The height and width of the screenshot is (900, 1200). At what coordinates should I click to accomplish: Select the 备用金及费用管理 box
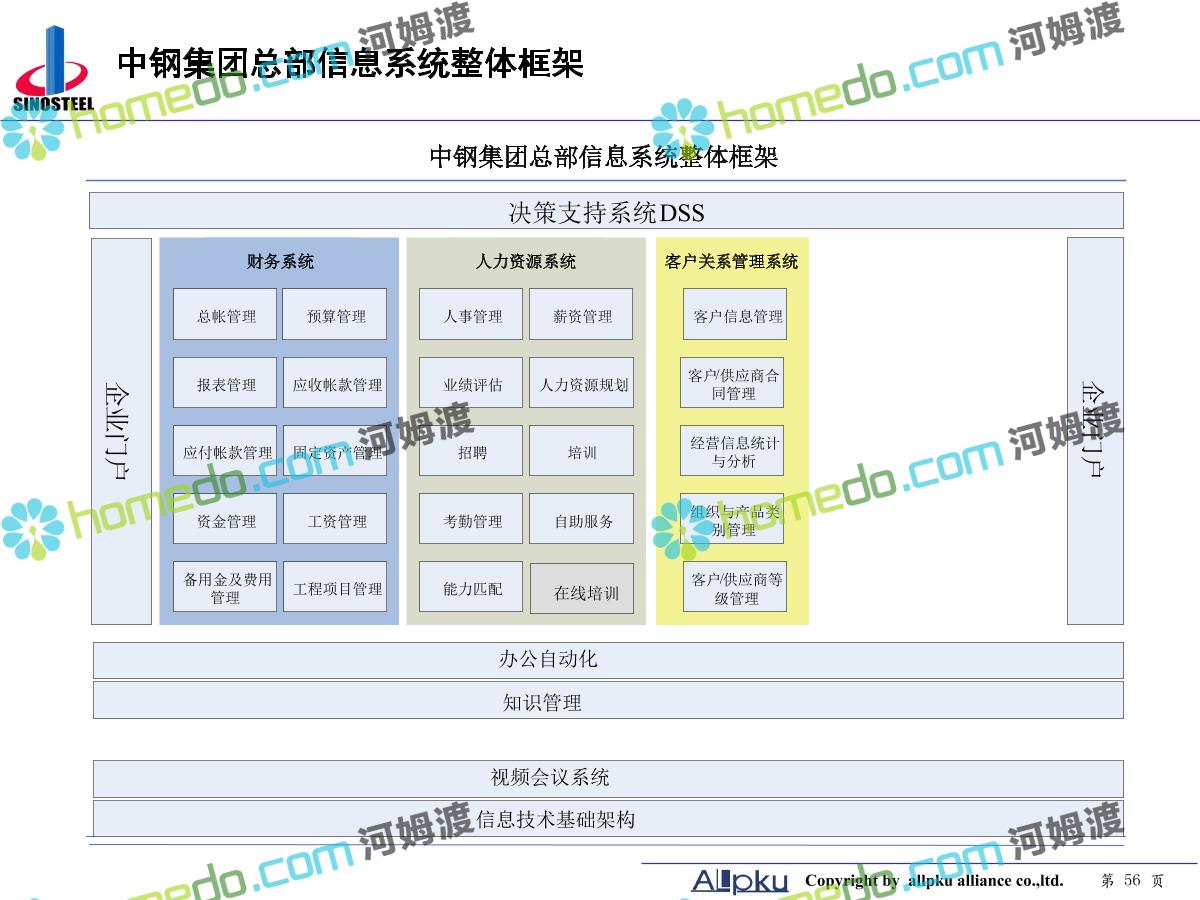[225, 588]
